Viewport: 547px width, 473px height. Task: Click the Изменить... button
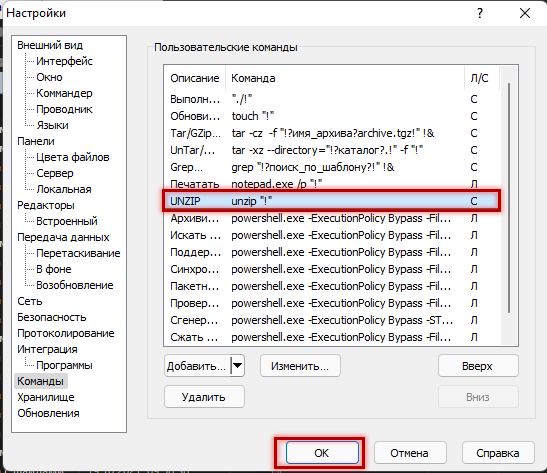(300, 366)
